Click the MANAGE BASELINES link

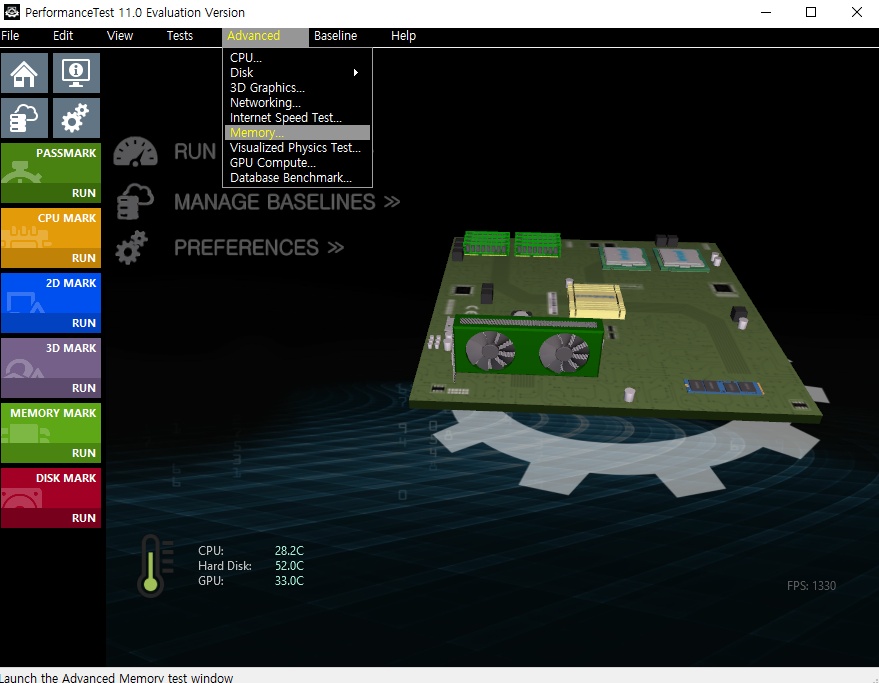tap(287, 202)
